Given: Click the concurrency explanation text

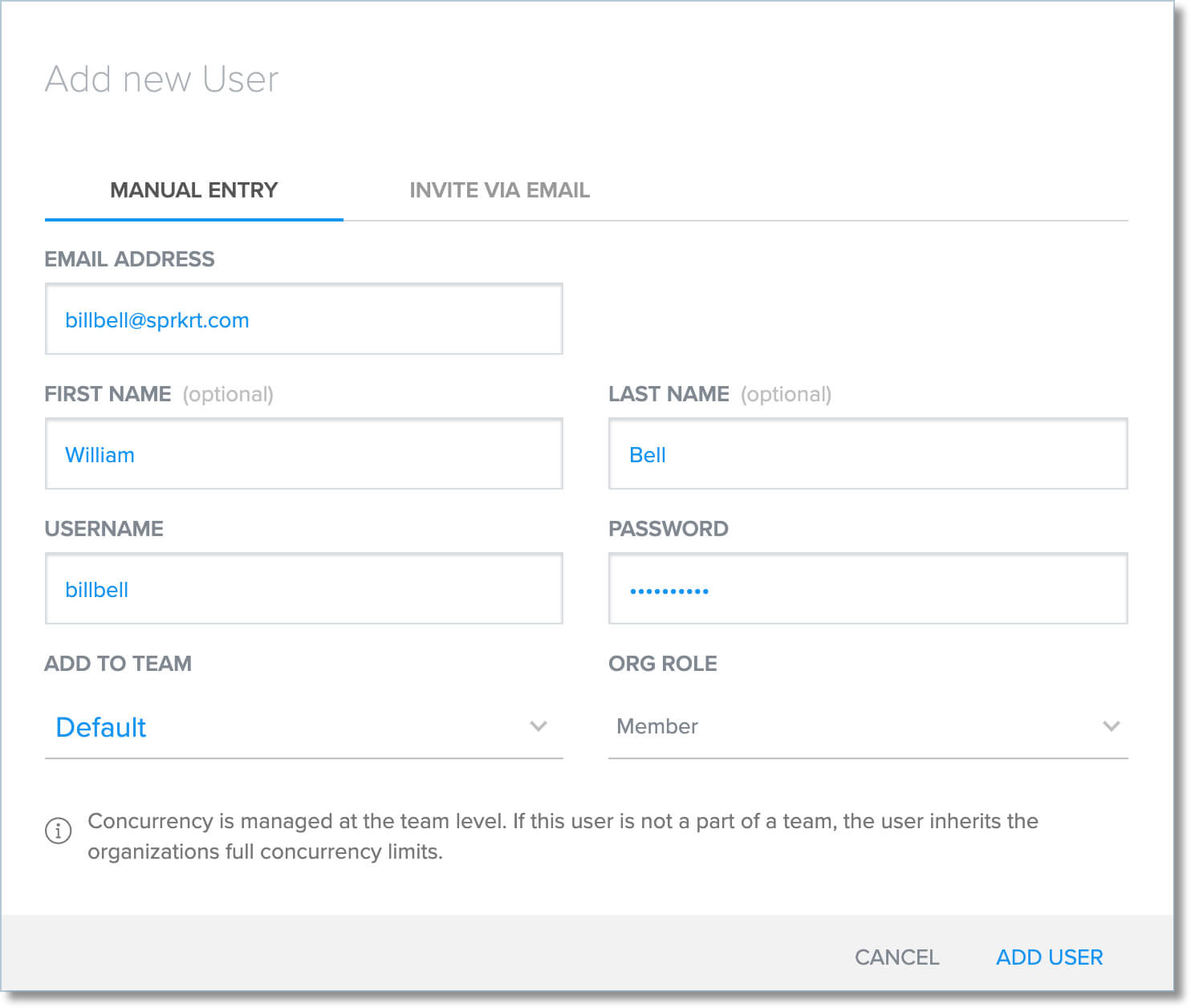Looking at the screenshot, I should [x=562, y=835].
